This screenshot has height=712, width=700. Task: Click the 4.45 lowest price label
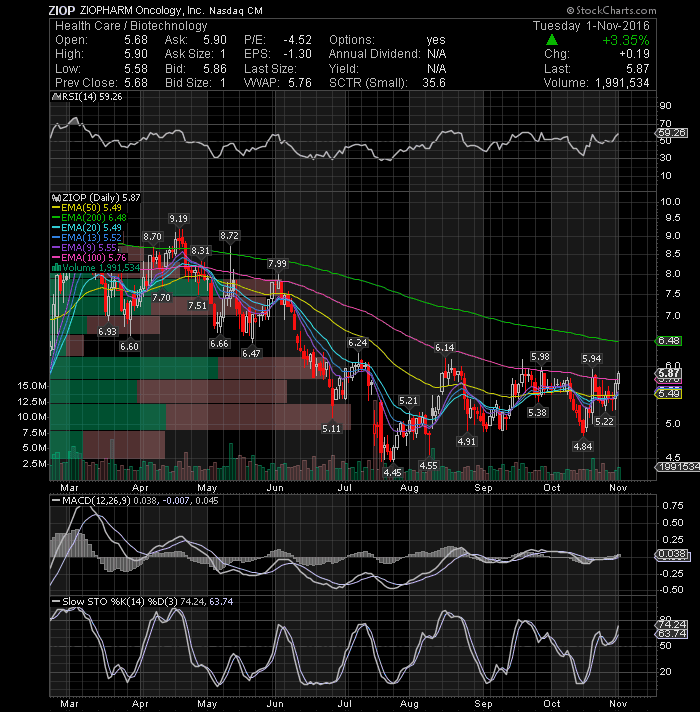pos(393,473)
